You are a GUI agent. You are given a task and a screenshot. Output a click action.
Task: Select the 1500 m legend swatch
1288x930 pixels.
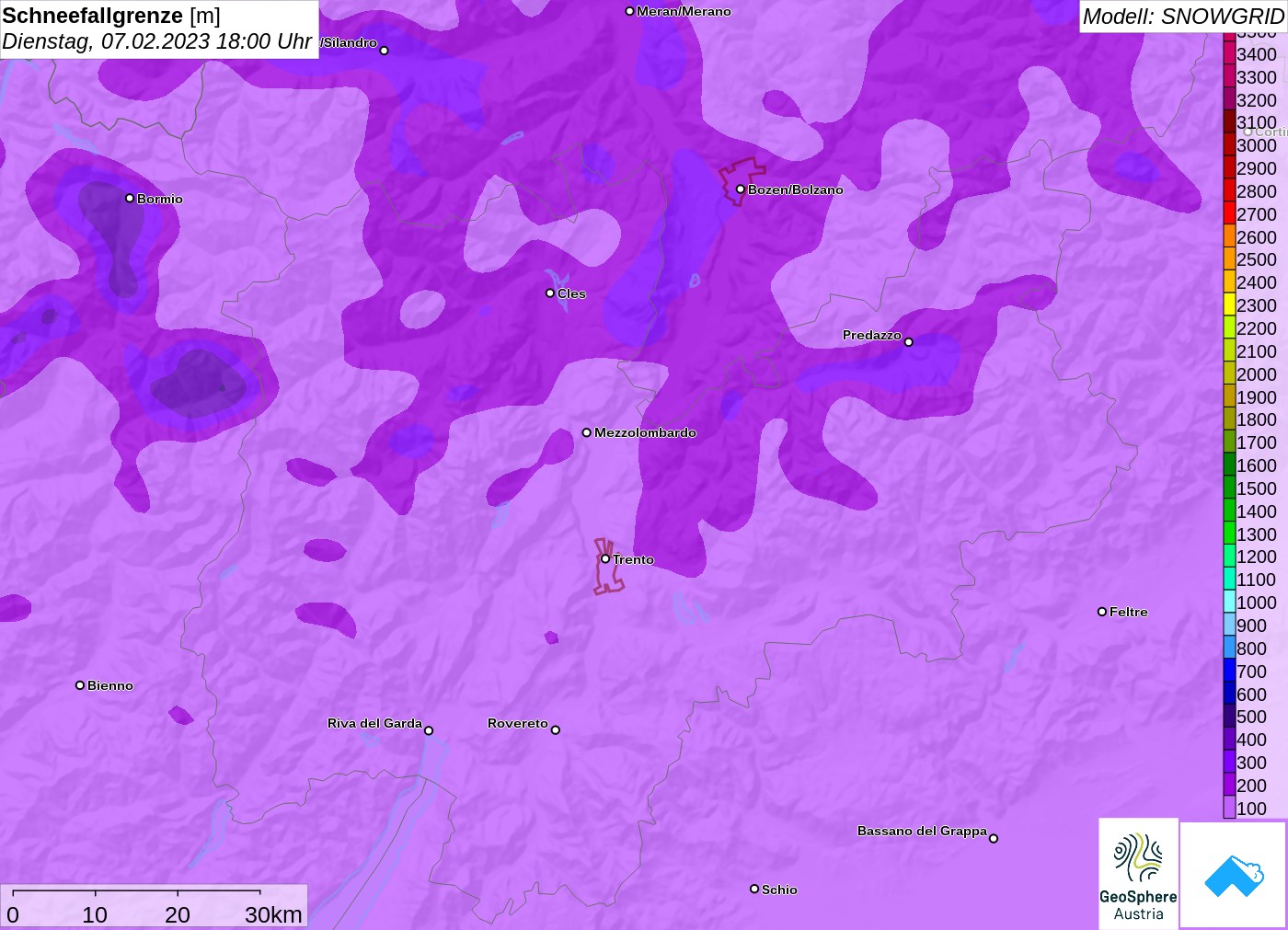point(1229,488)
